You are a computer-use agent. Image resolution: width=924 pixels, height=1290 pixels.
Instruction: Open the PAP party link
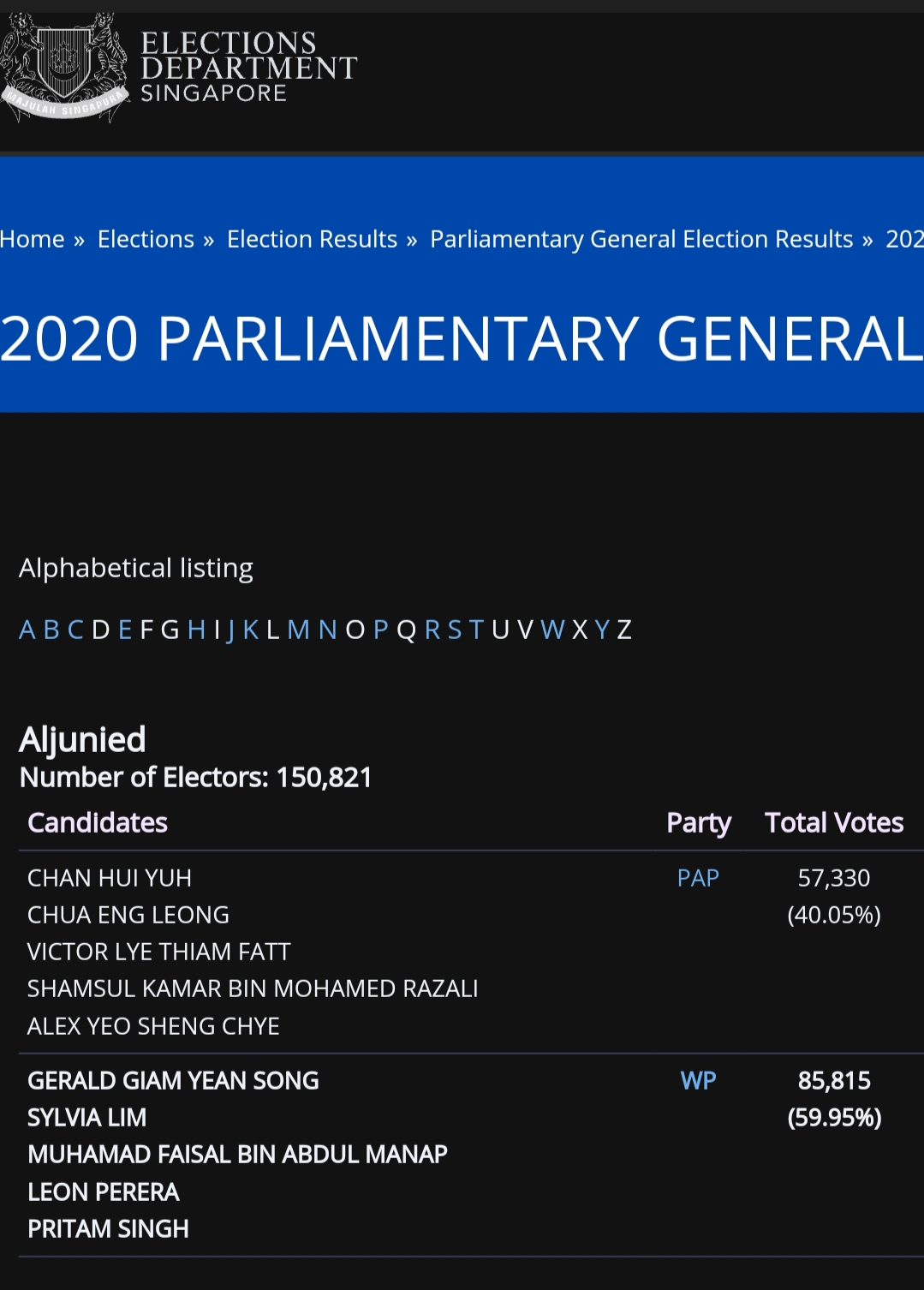tap(698, 878)
